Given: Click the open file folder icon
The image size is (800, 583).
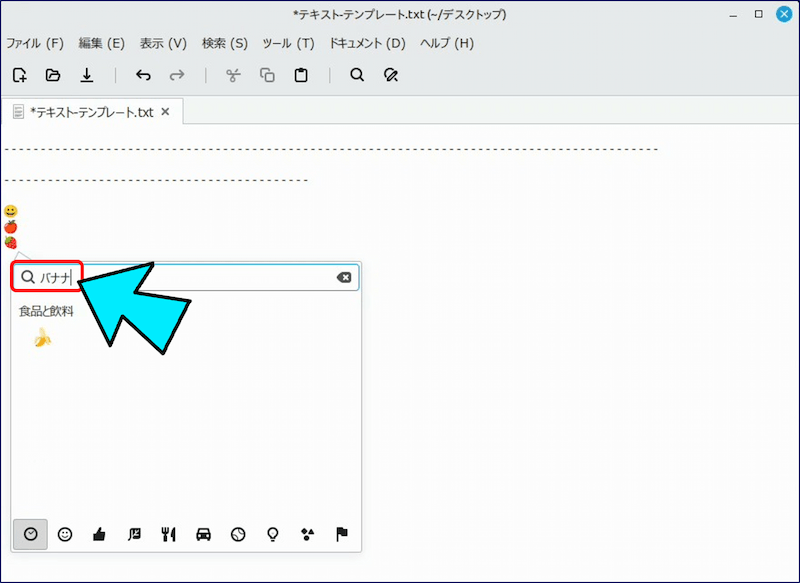Looking at the screenshot, I should click(53, 75).
